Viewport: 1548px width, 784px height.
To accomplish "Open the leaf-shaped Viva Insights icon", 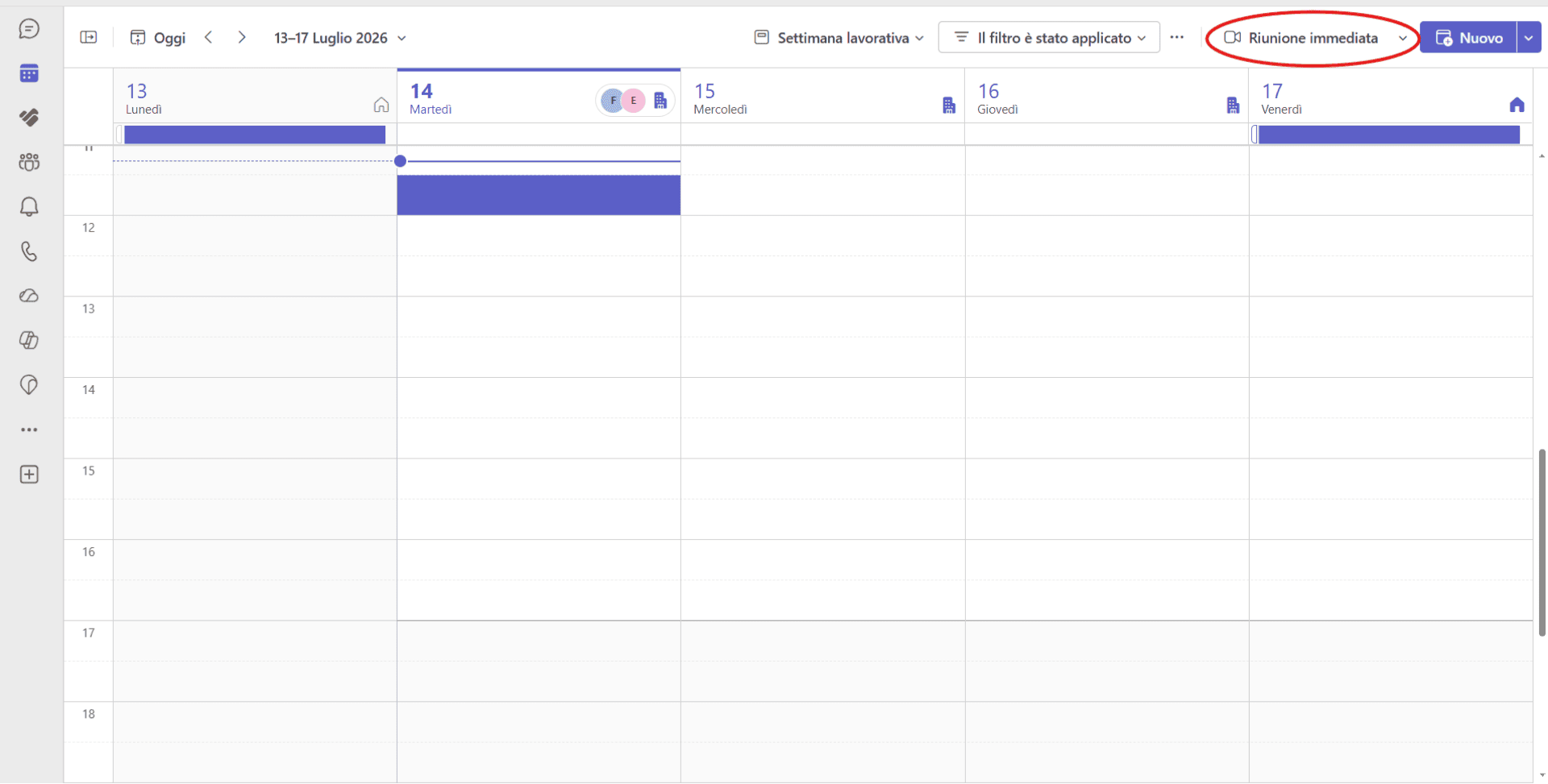I will pyautogui.click(x=29, y=385).
